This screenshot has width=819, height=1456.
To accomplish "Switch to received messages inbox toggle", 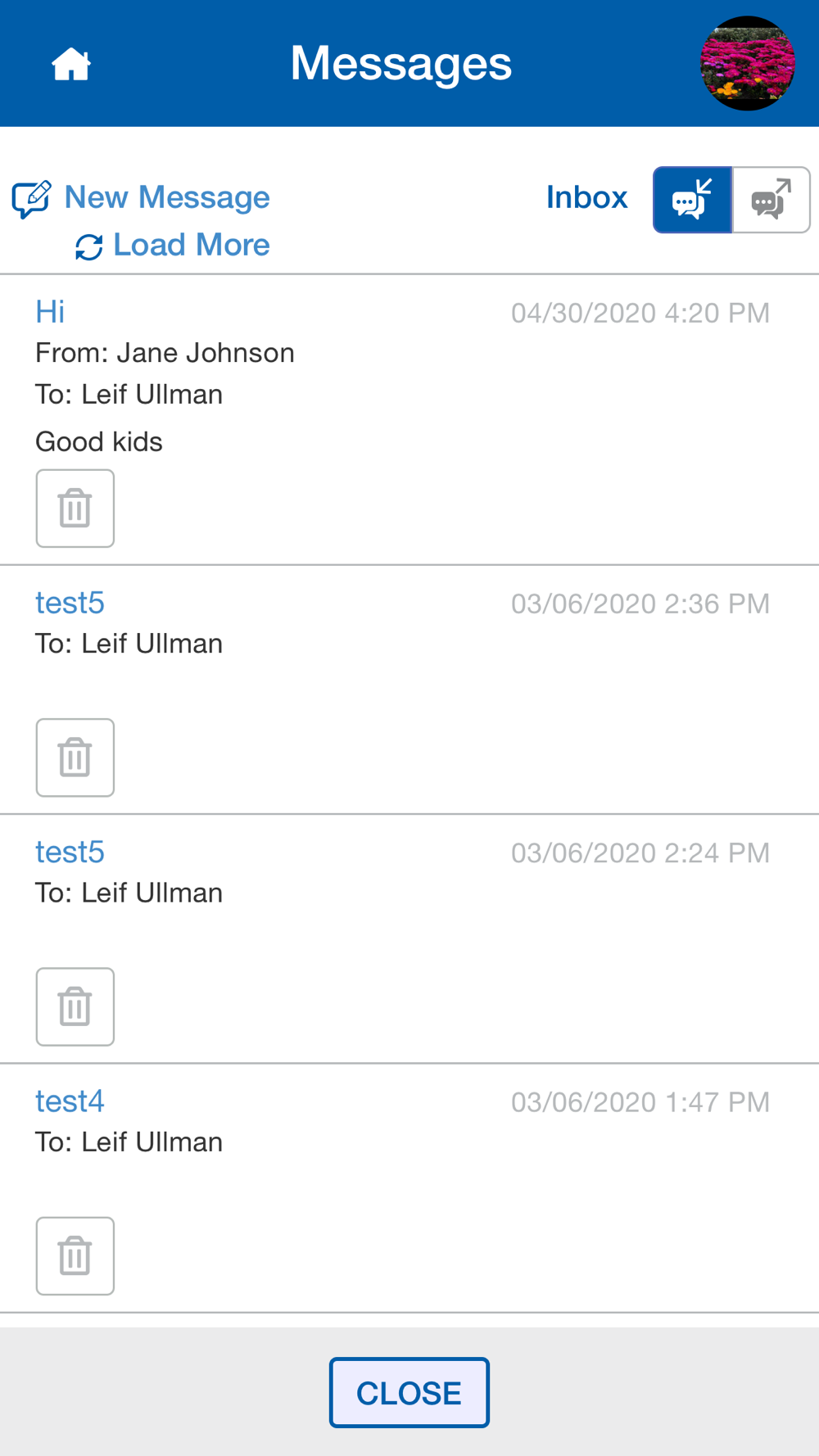I will [x=692, y=200].
